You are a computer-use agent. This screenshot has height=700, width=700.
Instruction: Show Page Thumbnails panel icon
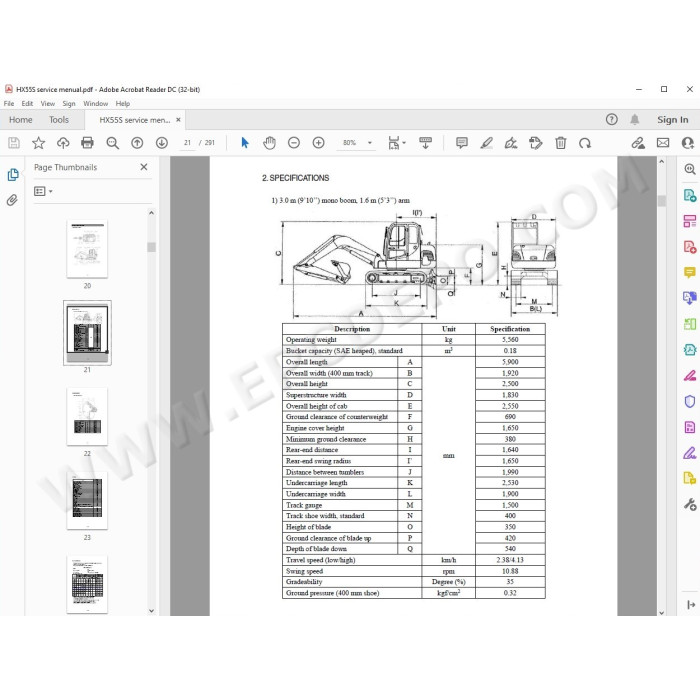[13, 175]
